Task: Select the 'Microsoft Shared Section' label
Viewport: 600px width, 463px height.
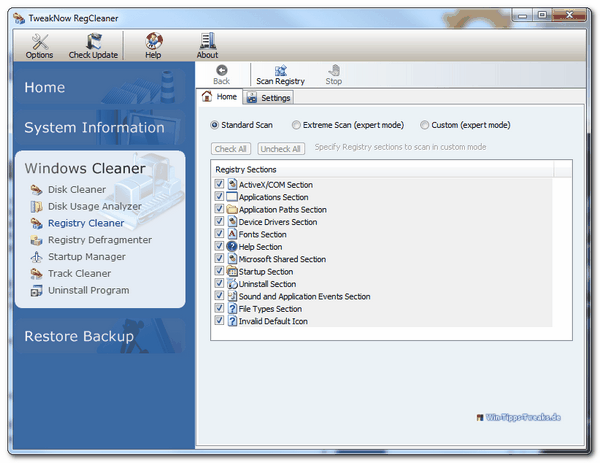Action: pos(282,259)
